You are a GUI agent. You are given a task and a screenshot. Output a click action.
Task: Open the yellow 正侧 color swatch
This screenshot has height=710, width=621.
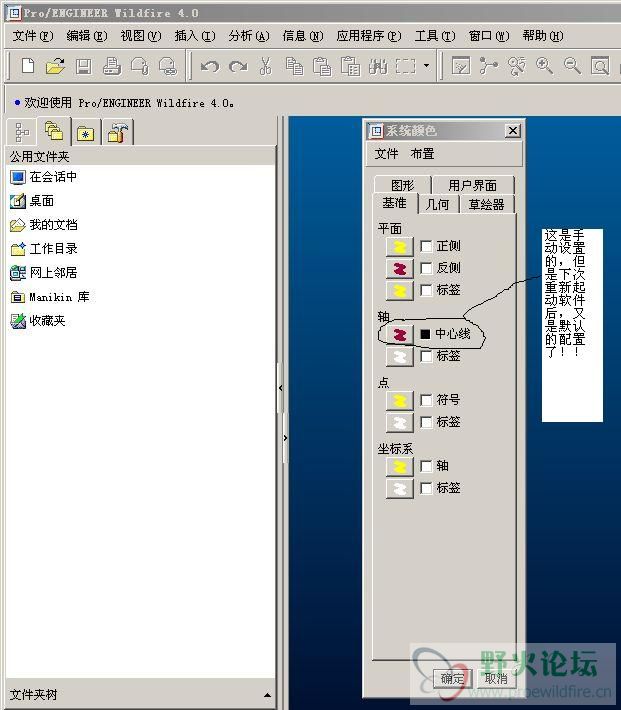coord(400,247)
